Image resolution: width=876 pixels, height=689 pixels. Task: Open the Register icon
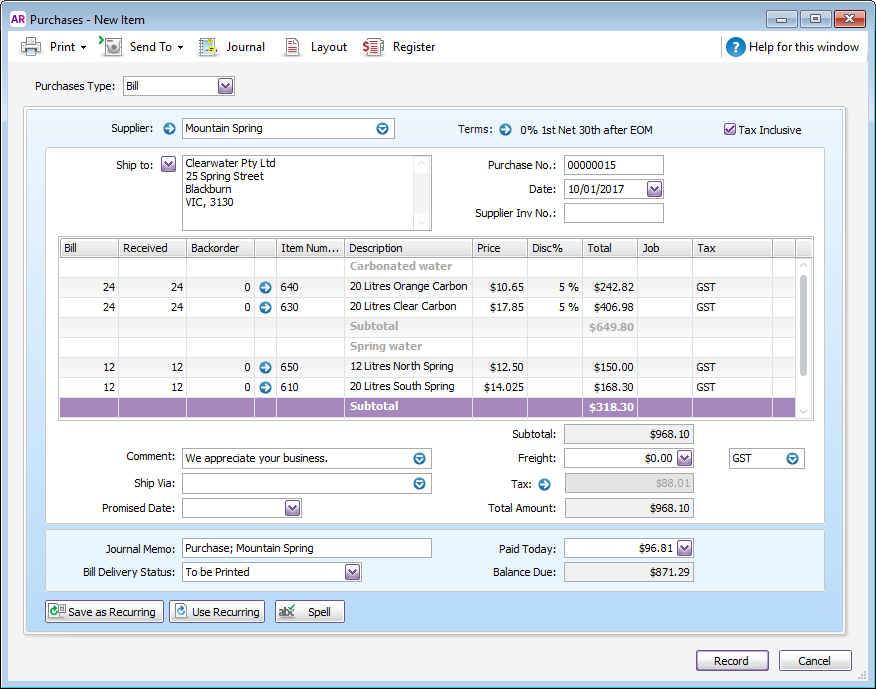[373, 47]
